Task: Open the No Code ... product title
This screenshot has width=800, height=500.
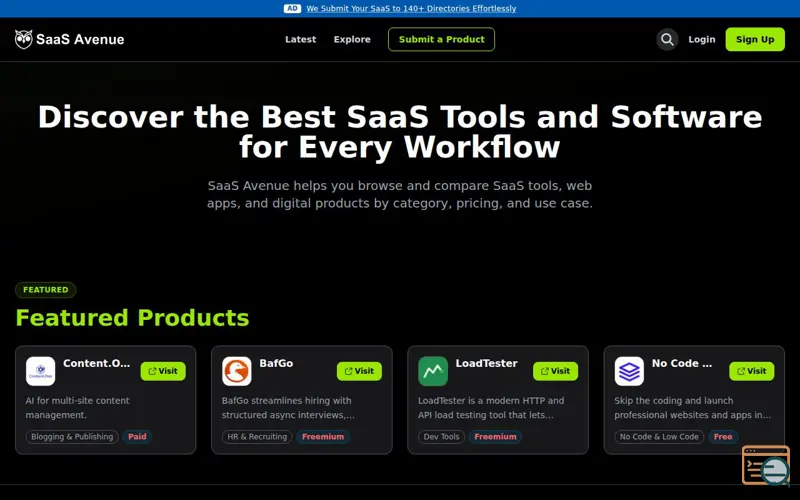Action: coord(682,363)
